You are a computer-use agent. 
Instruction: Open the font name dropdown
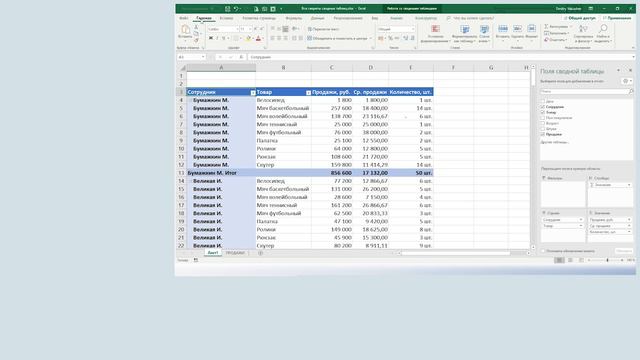tap(237, 29)
